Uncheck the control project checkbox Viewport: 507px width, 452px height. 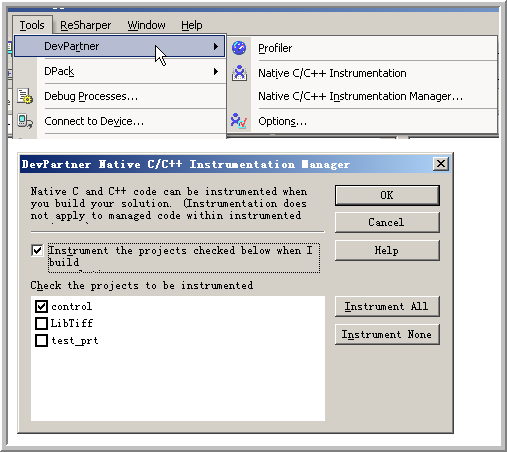tap(41, 306)
